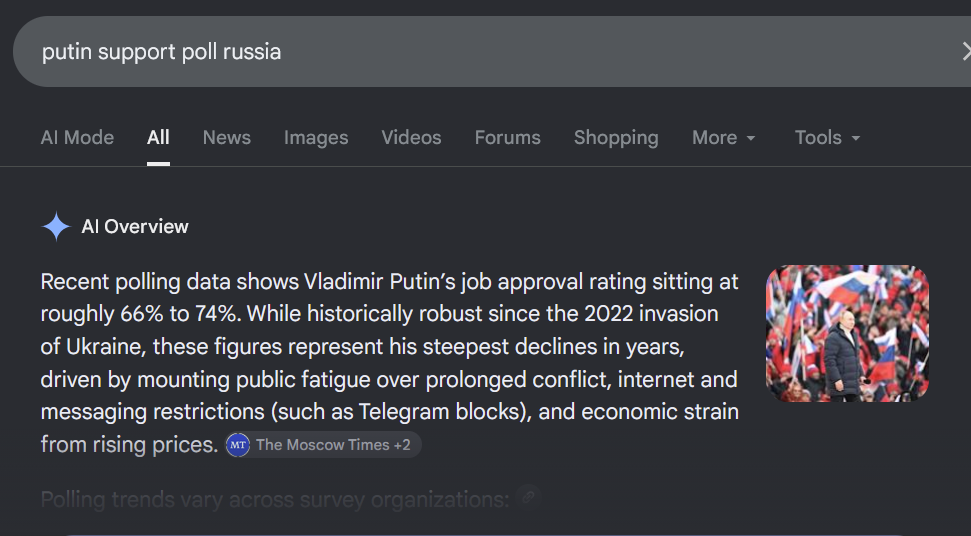This screenshot has height=536, width=971.
Task: Click the small caret arrow next to Tools
Action: tap(856, 138)
